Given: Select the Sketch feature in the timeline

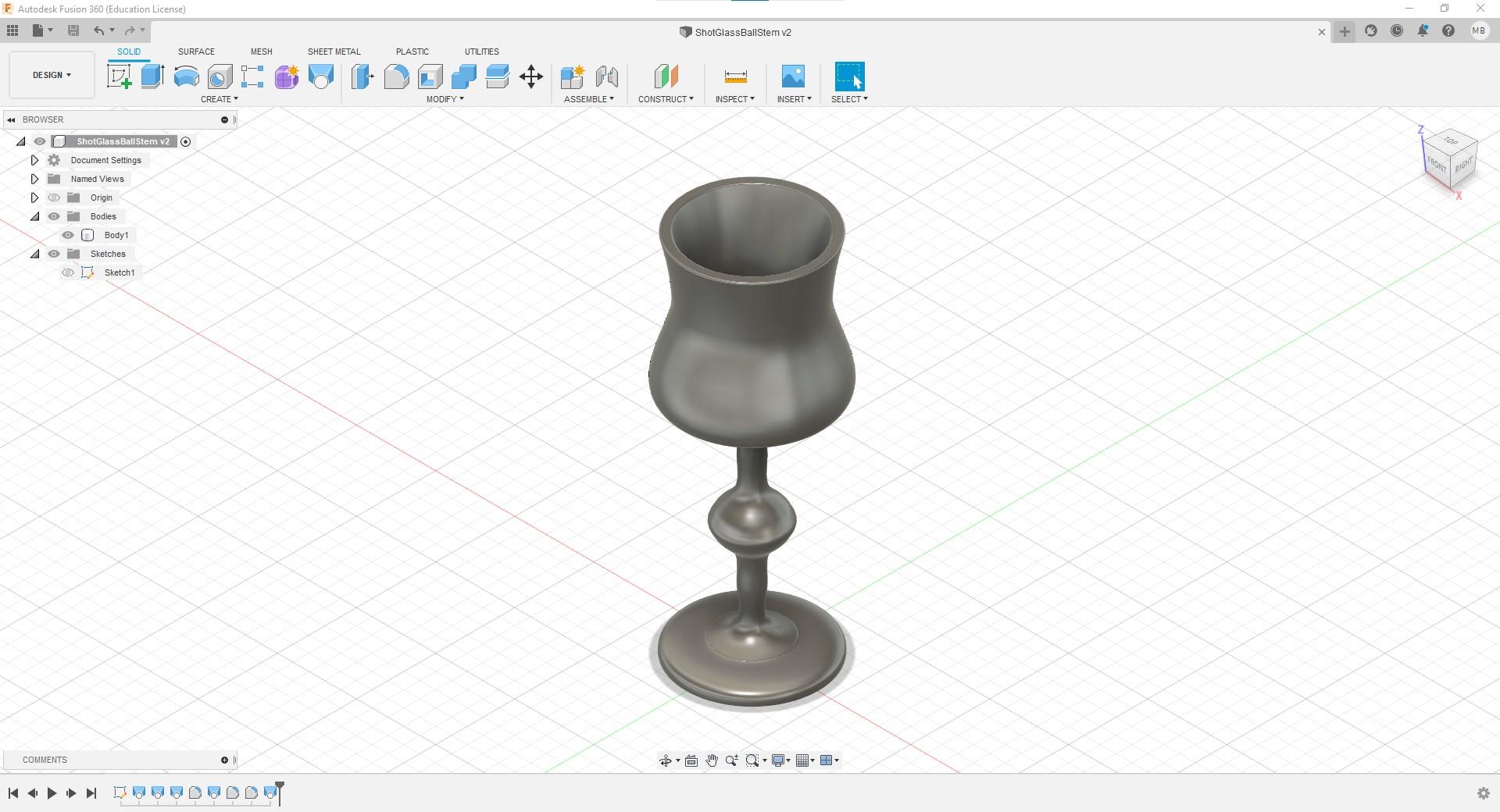Looking at the screenshot, I should pos(120,793).
